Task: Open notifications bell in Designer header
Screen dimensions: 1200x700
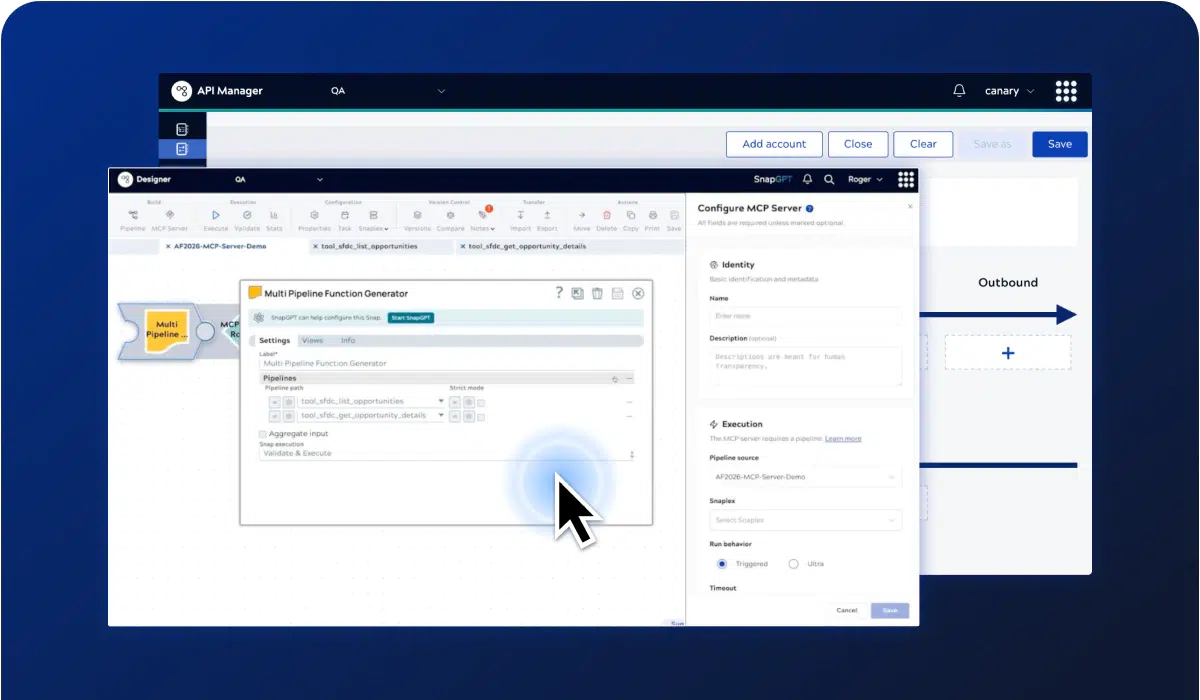Action: (807, 180)
